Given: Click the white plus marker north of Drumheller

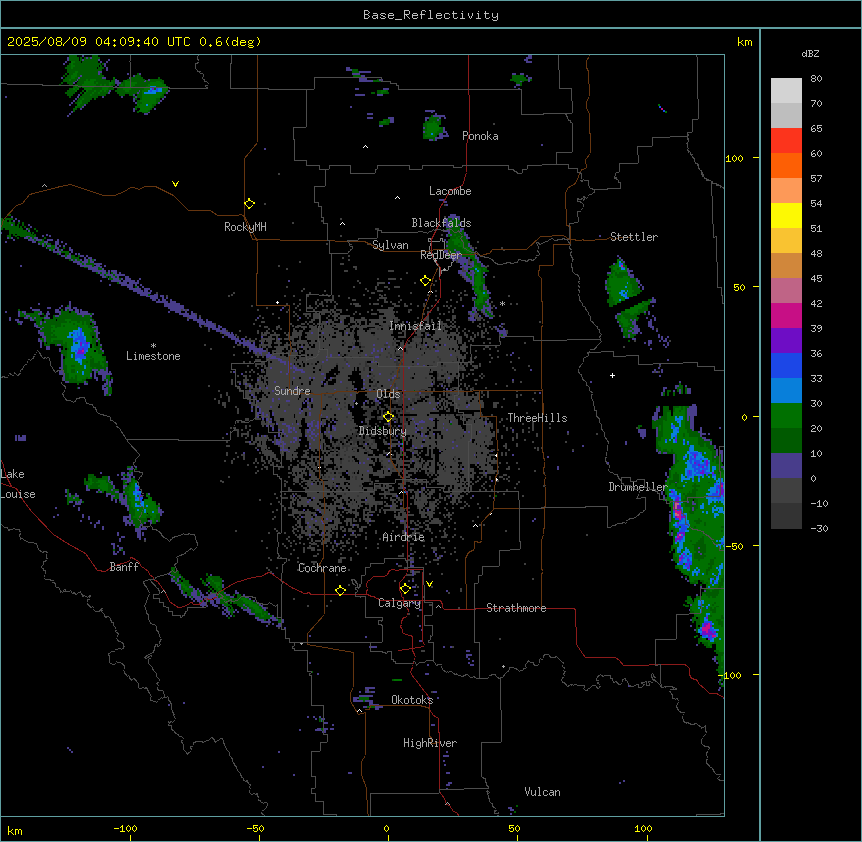Looking at the screenshot, I should tap(612, 375).
